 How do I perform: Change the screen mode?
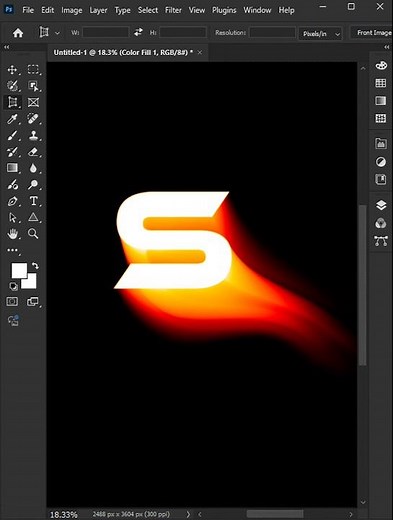pyautogui.click(x=32, y=302)
